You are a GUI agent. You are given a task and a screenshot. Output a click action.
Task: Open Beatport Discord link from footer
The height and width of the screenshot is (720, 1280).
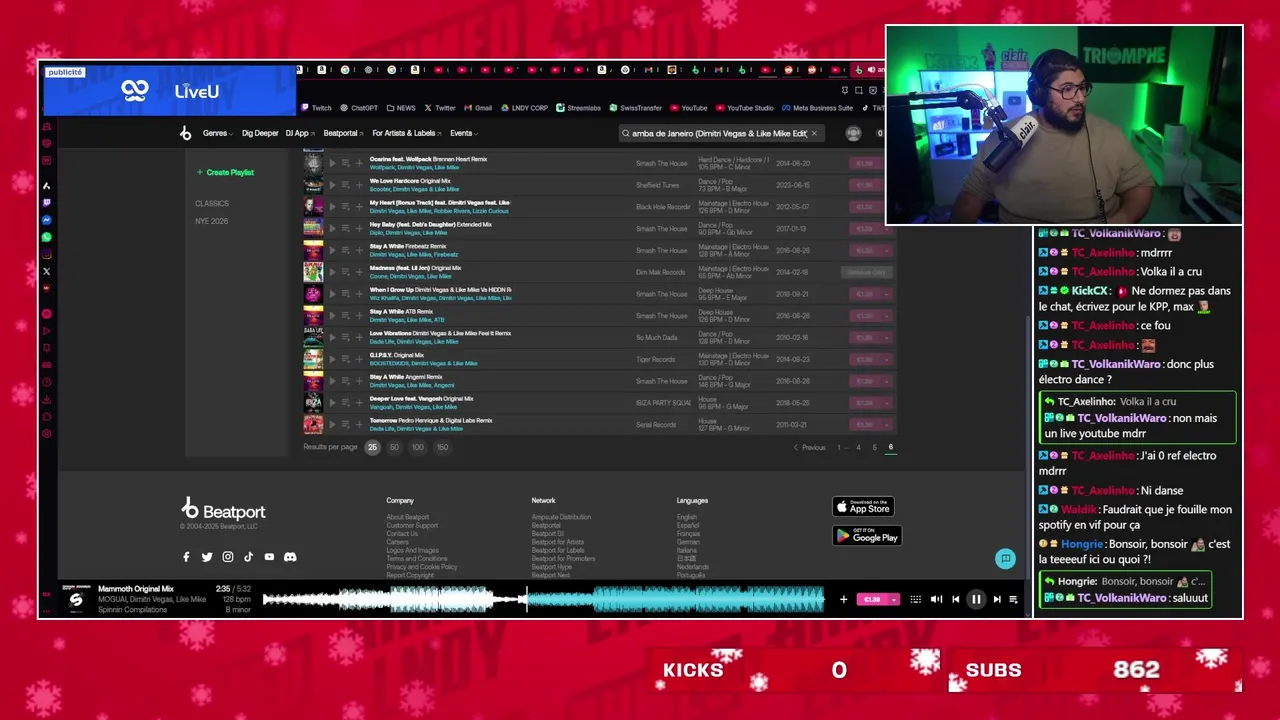click(x=290, y=557)
